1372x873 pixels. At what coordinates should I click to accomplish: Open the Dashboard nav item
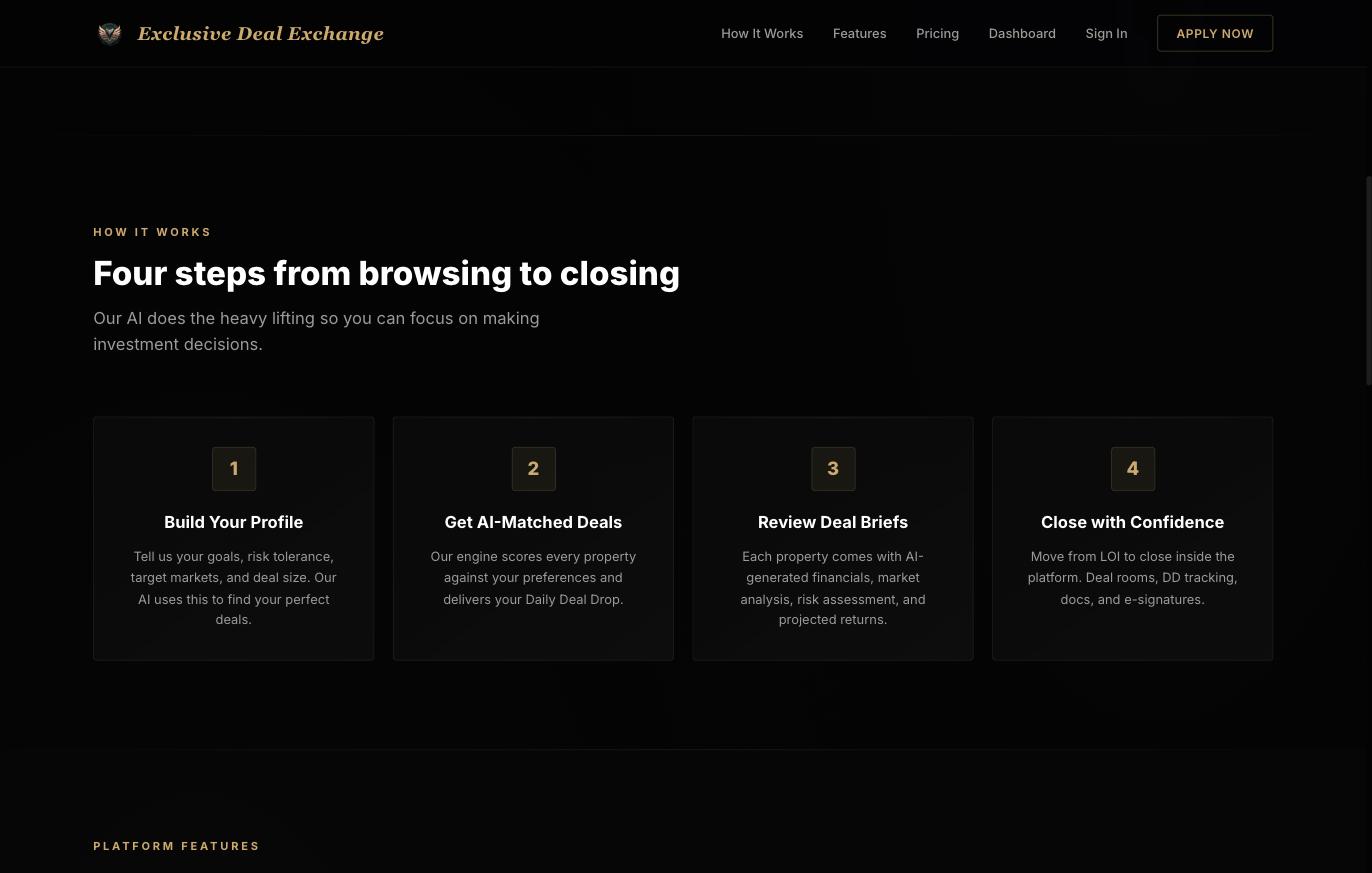point(1022,34)
